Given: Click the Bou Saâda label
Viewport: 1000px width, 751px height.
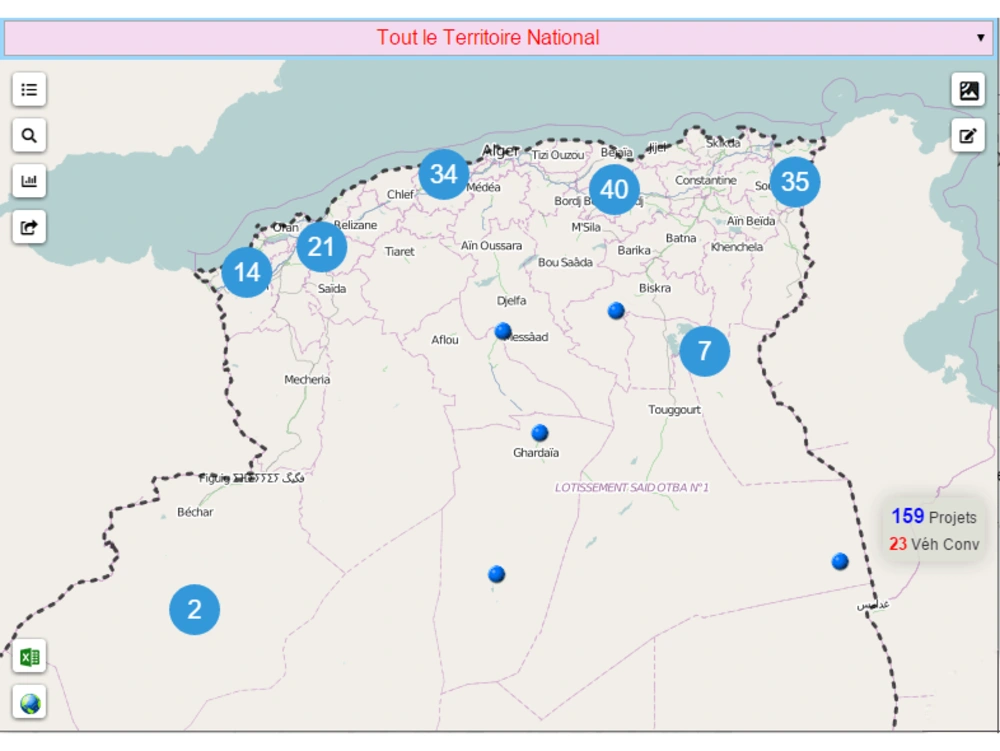Looking at the screenshot, I should 565,262.
